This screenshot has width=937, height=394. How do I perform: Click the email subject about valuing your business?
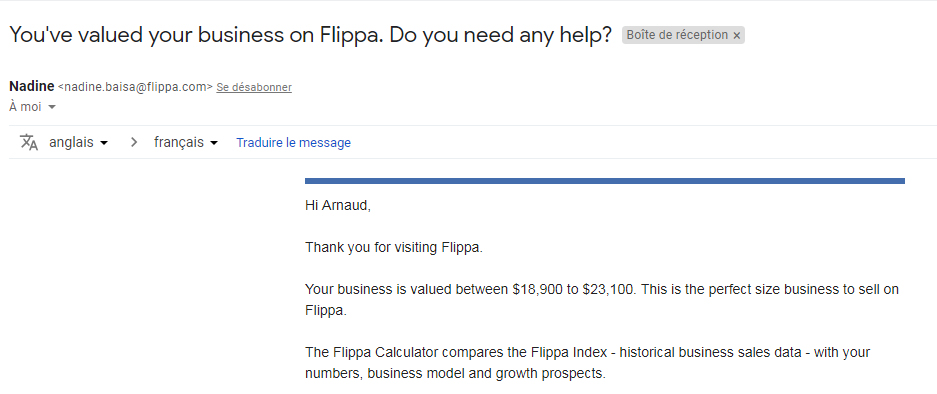[311, 35]
